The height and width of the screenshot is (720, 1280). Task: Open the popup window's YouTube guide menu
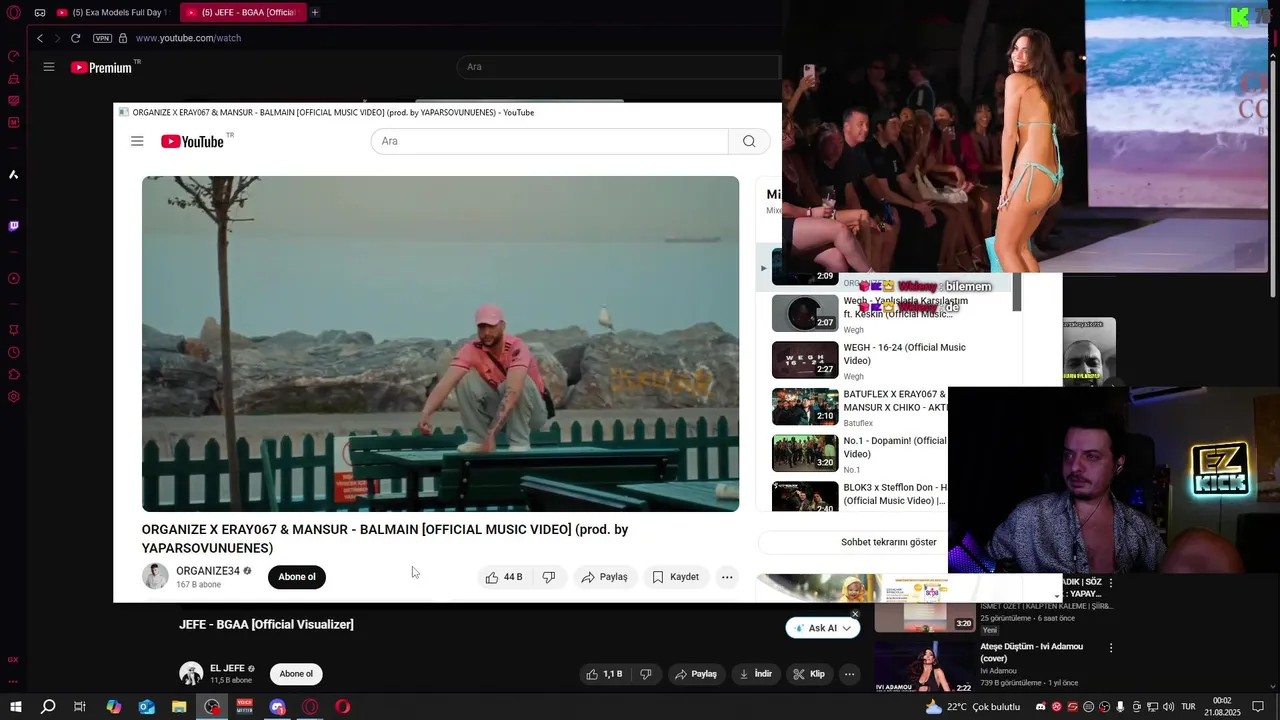pyautogui.click(x=137, y=141)
